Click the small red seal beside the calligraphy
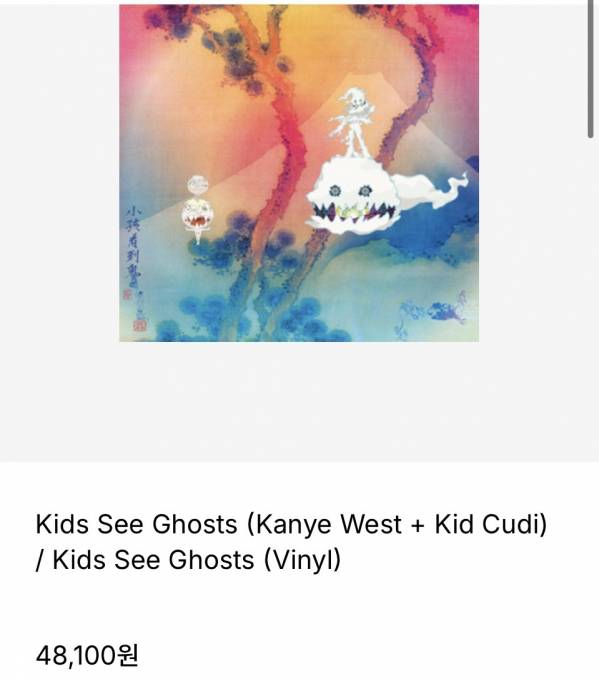Screen dimensions: 599x679 127,295
